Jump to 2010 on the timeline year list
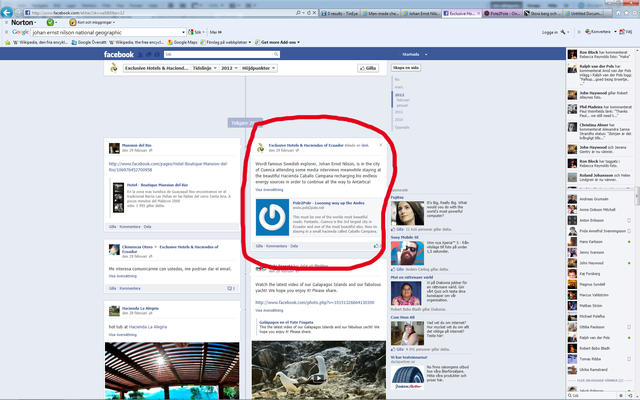640x400 pixels. coord(399,120)
